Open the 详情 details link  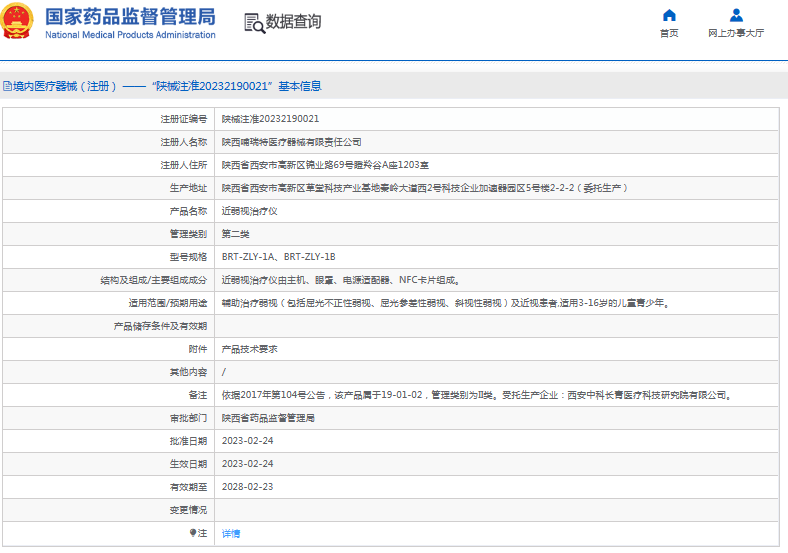pyautogui.click(x=231, y=534)
